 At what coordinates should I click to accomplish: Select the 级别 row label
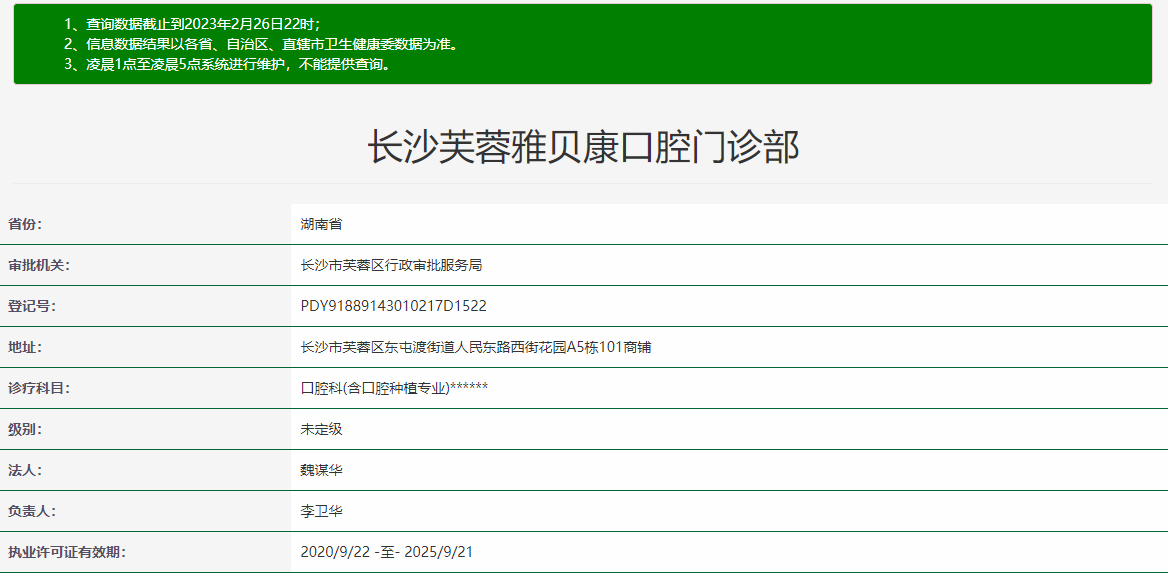click(26, 429)
